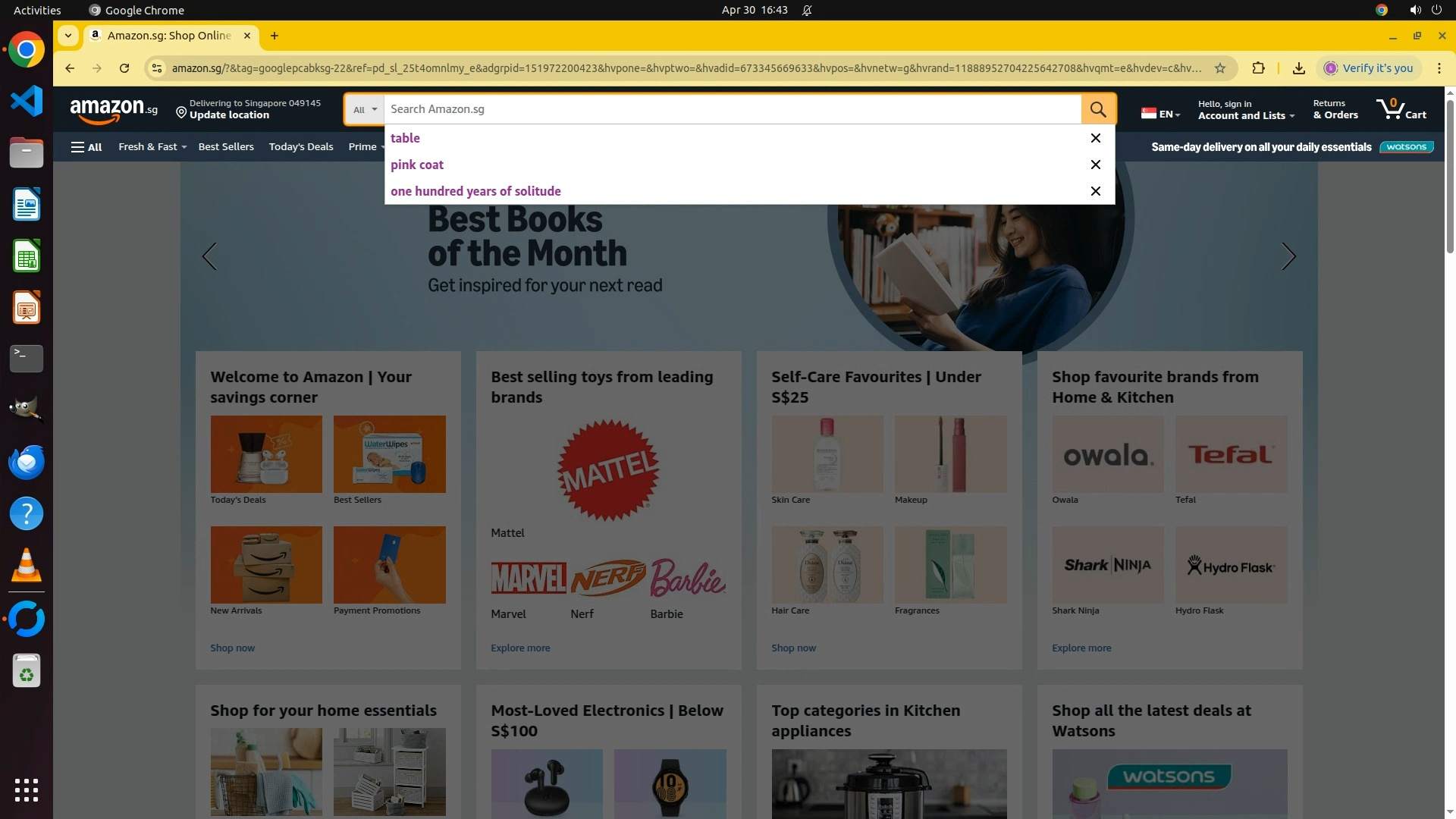Open the All hamburger menu
This screenshot has width=1456, height=819.
[x=86, y=147]
